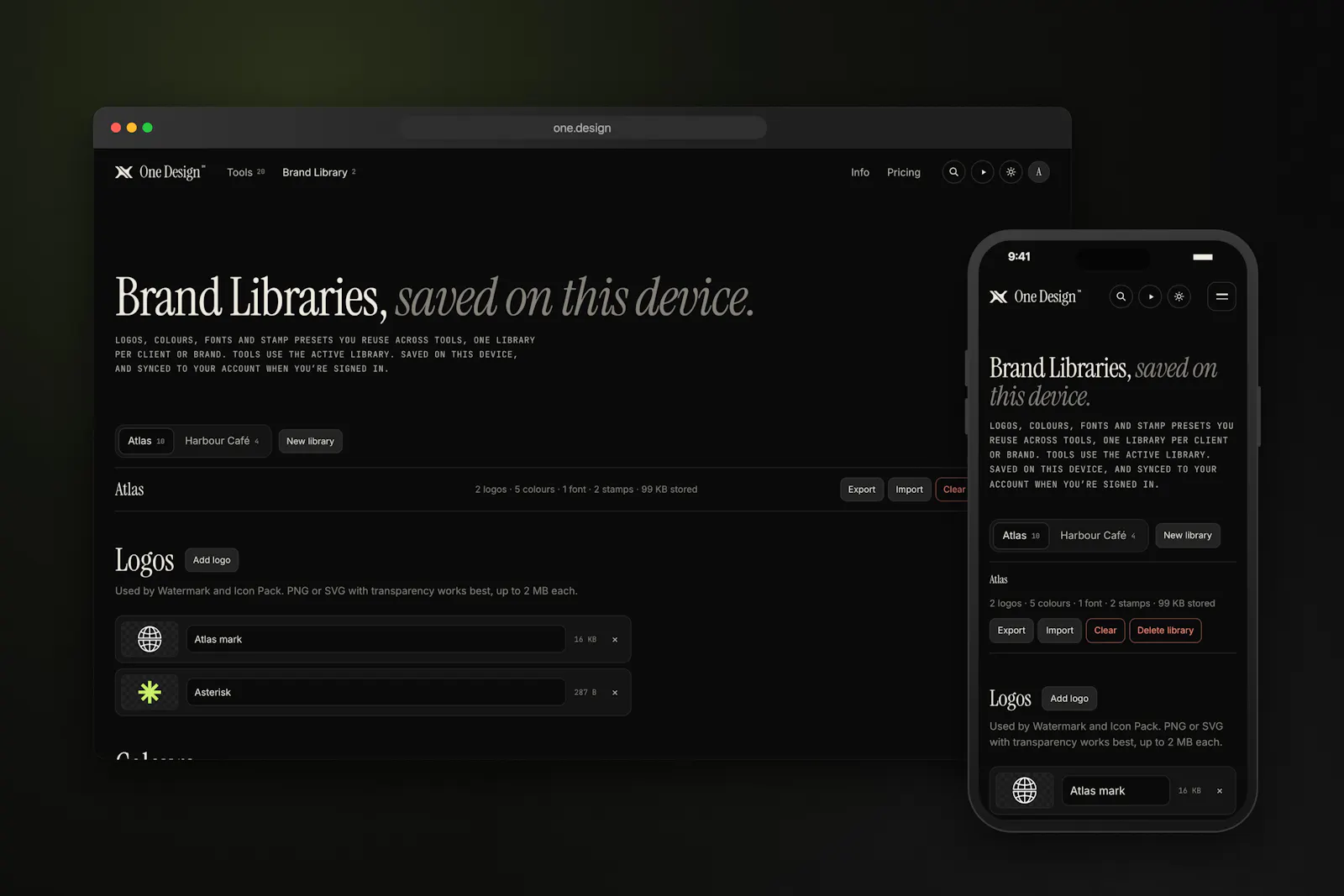The image size is (1344, 896).
Task: Open Brand Library menu in desktop nav
Action: 318,172
